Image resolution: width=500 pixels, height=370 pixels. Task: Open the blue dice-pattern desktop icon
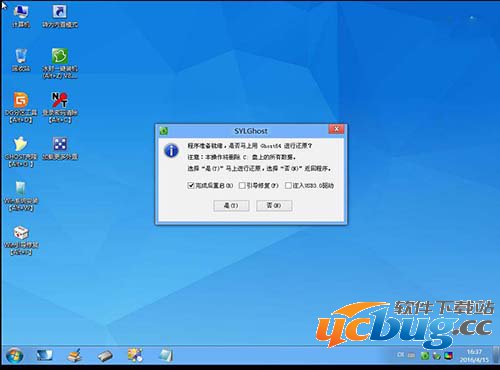(60, 148)
